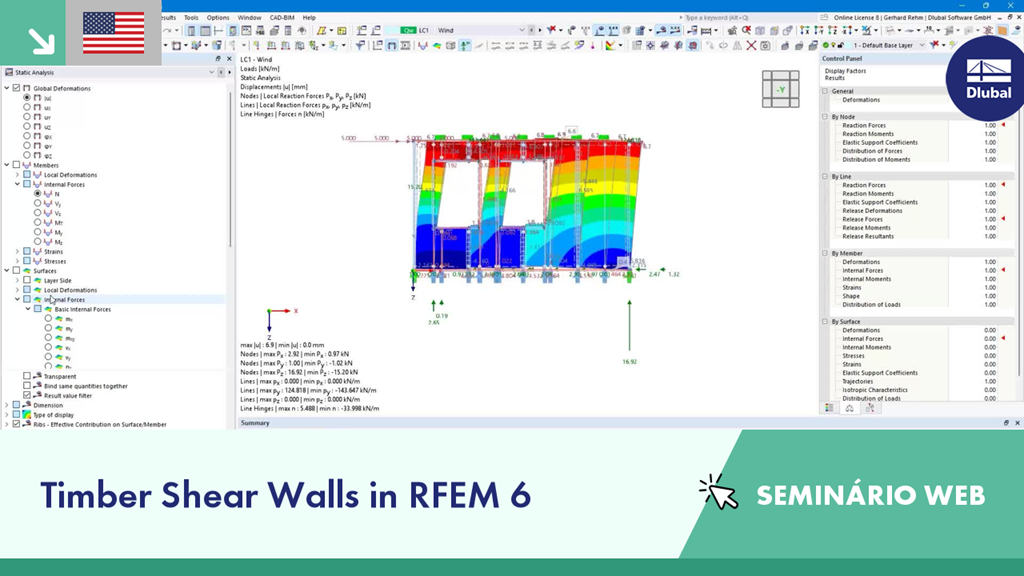Check the Transparent option

27,376
